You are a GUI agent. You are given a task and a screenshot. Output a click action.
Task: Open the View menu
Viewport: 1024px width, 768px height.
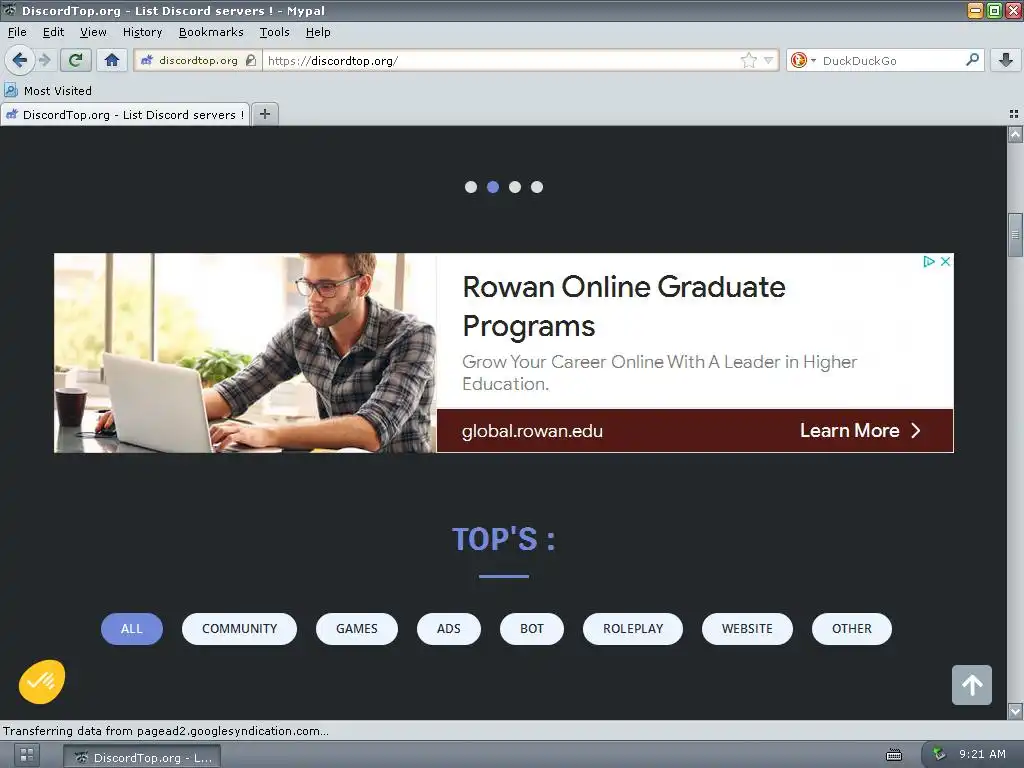(x=93, y=32)
